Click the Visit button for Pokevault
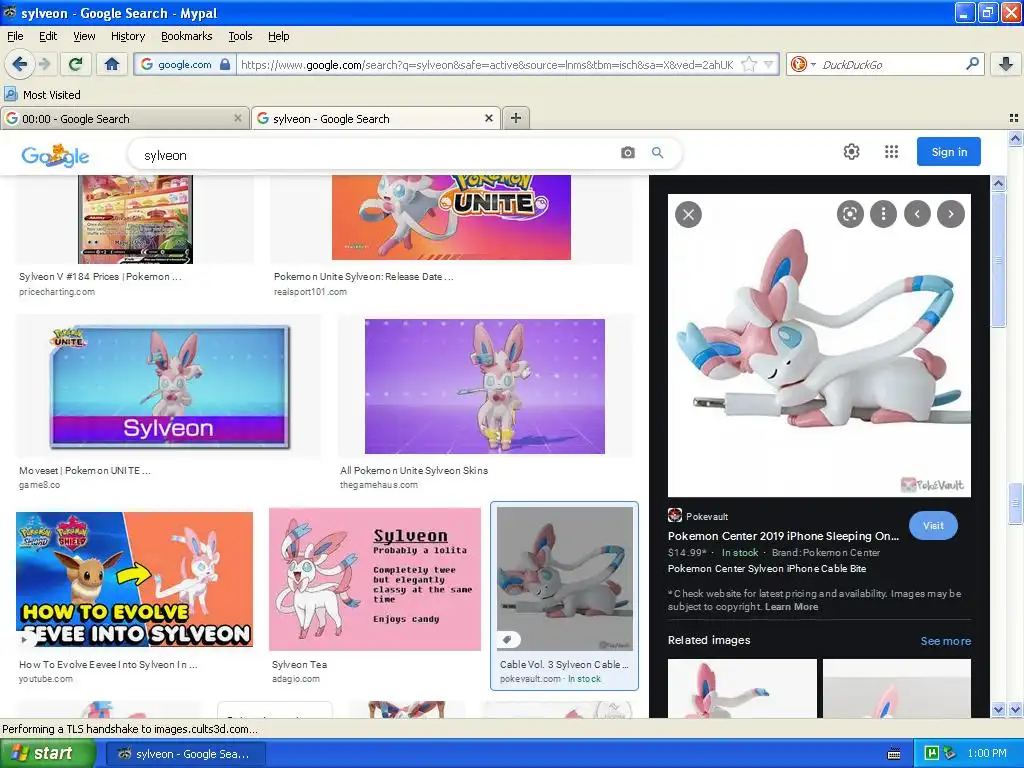Viewport: 1024px width, 768px height. point(933,525)
